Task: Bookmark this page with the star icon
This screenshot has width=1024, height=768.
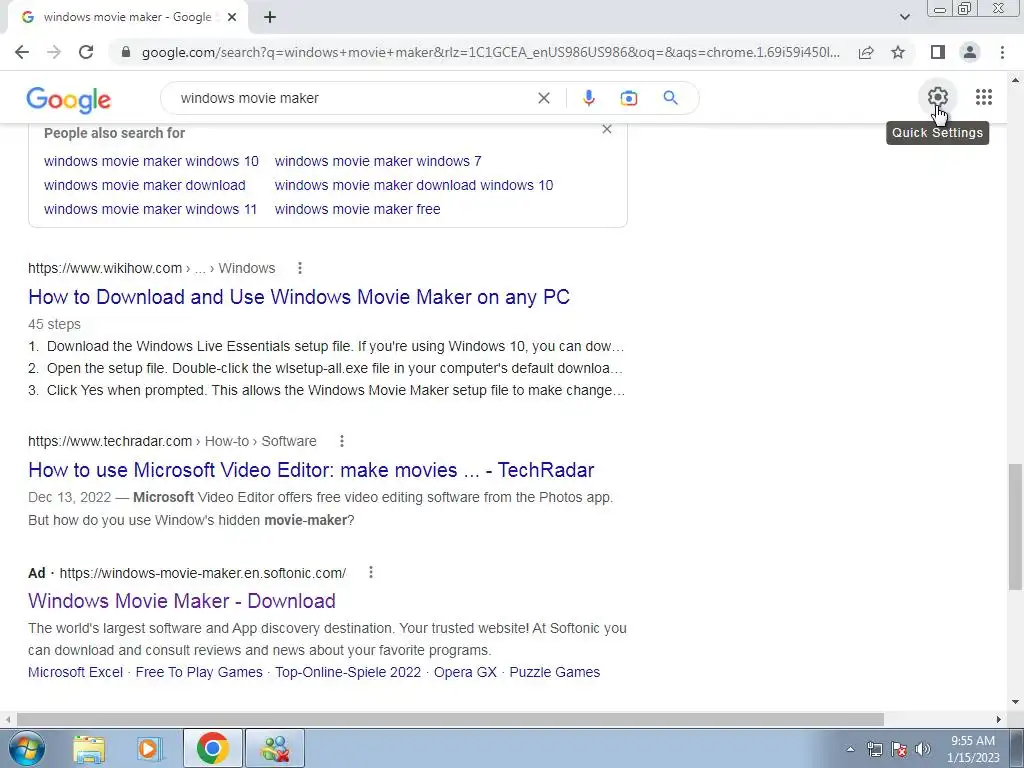Action: (x=899, y=52)
